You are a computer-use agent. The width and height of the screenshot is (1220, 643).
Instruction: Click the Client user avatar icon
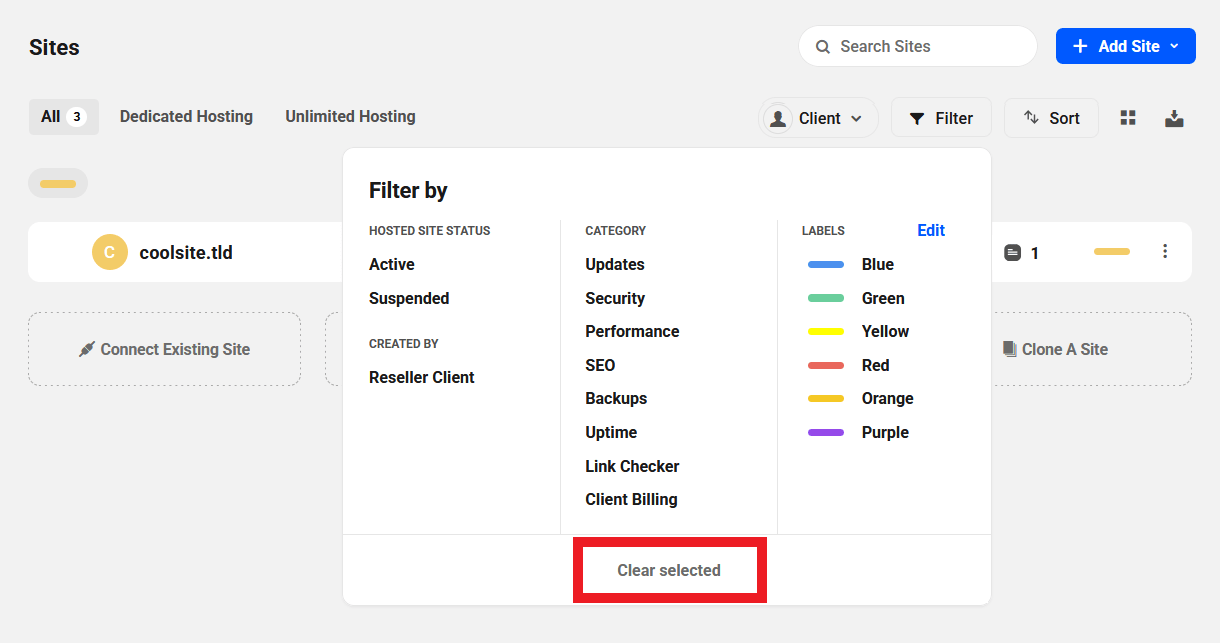[777, 118]
